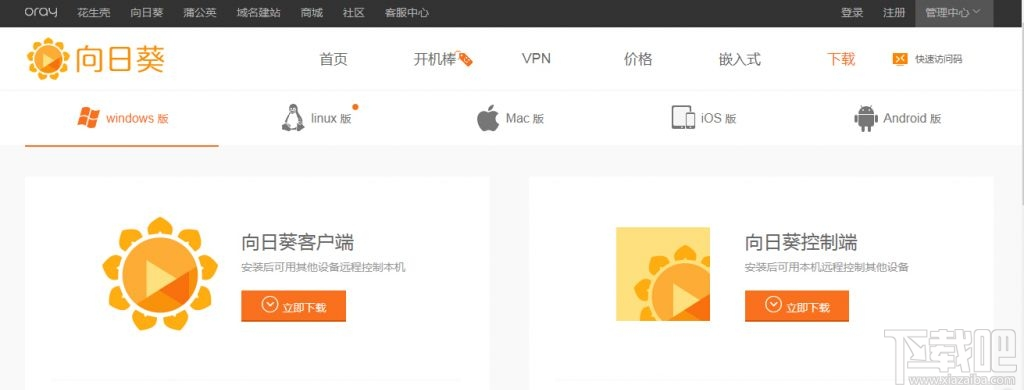Switch to Mac 版 tab
This screenshot has width=1024, height=390.
(524, 119)
